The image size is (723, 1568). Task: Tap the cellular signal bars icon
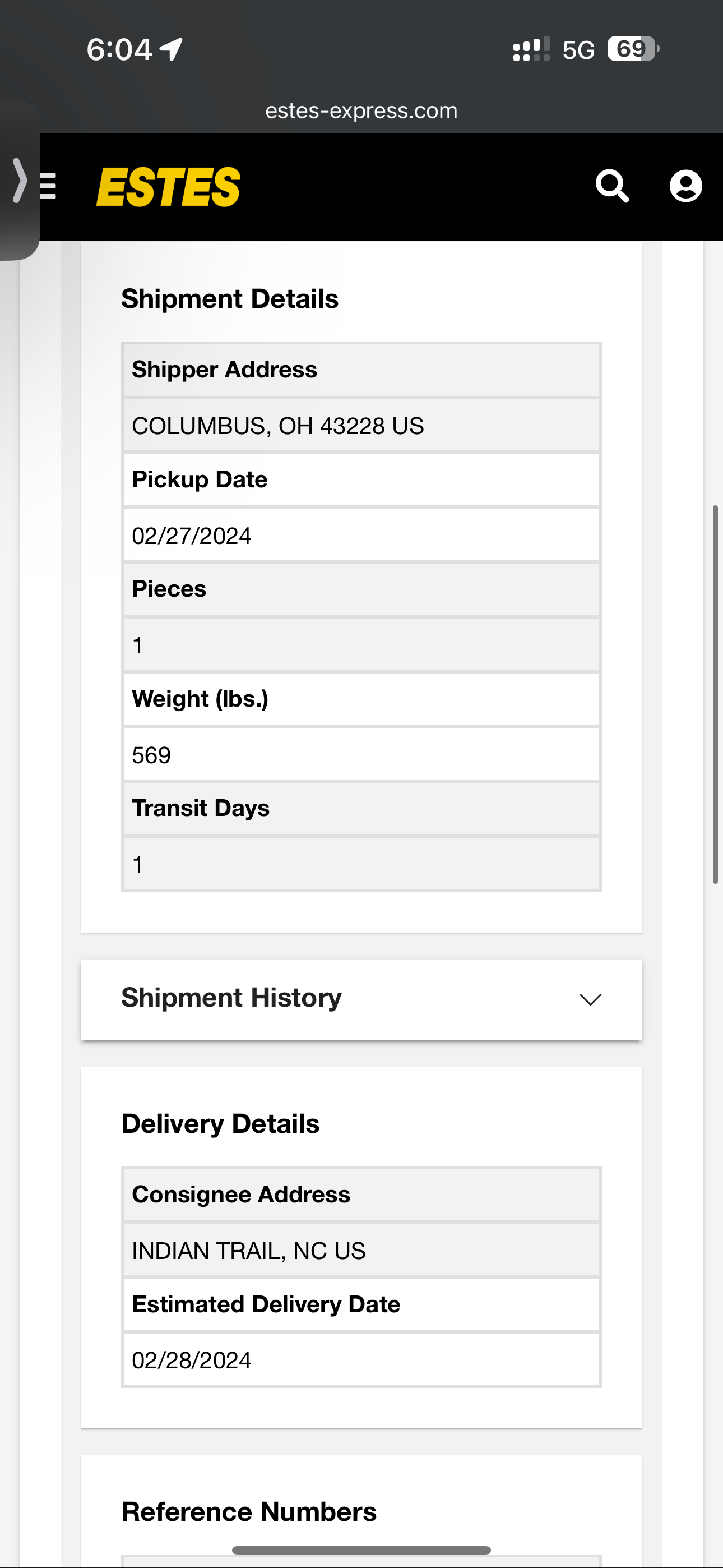(531, 49)
